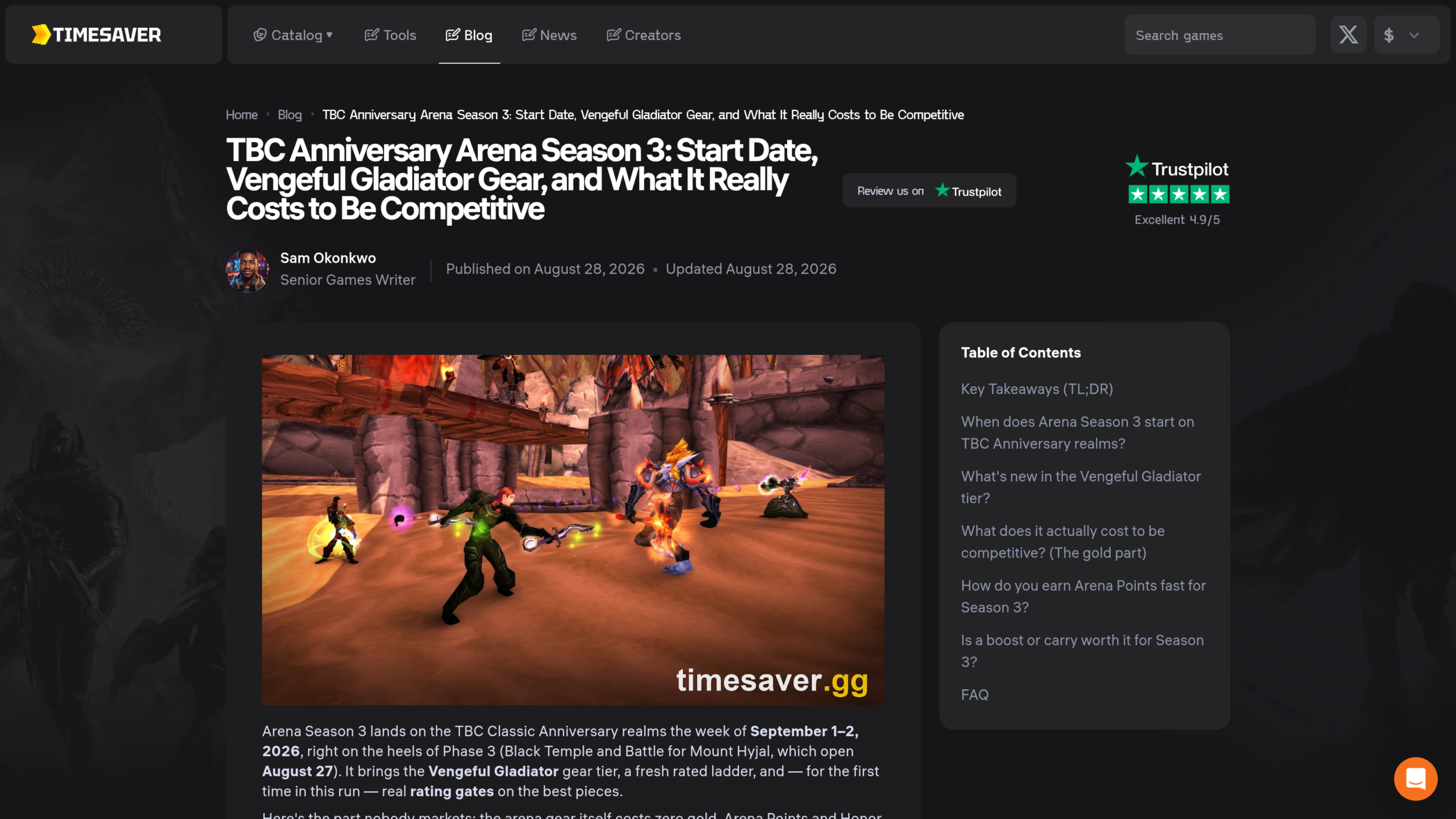Click the large Trustpilot rating logo

click(1177, 167)
